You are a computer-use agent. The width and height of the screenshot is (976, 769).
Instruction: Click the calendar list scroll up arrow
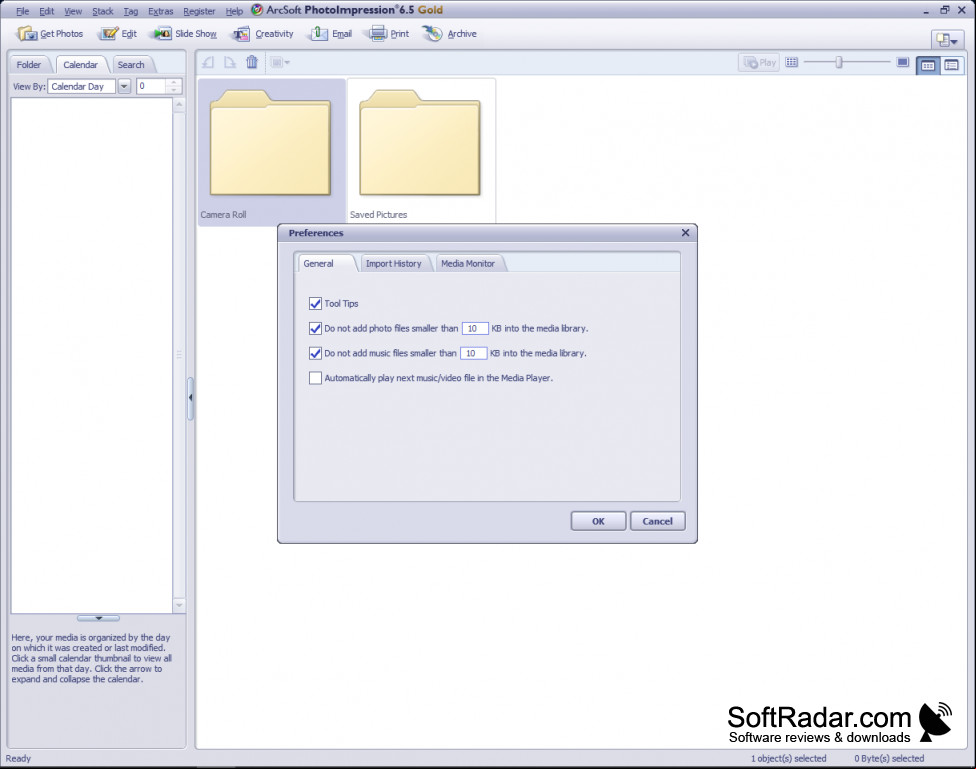click(x=179, y=105)
